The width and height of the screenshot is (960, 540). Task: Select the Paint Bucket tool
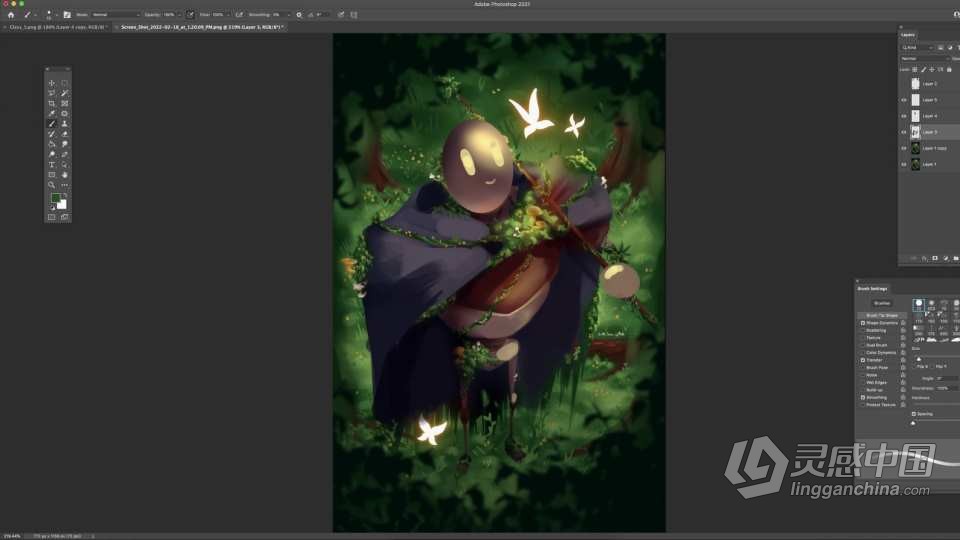click(x=51, y=144)
